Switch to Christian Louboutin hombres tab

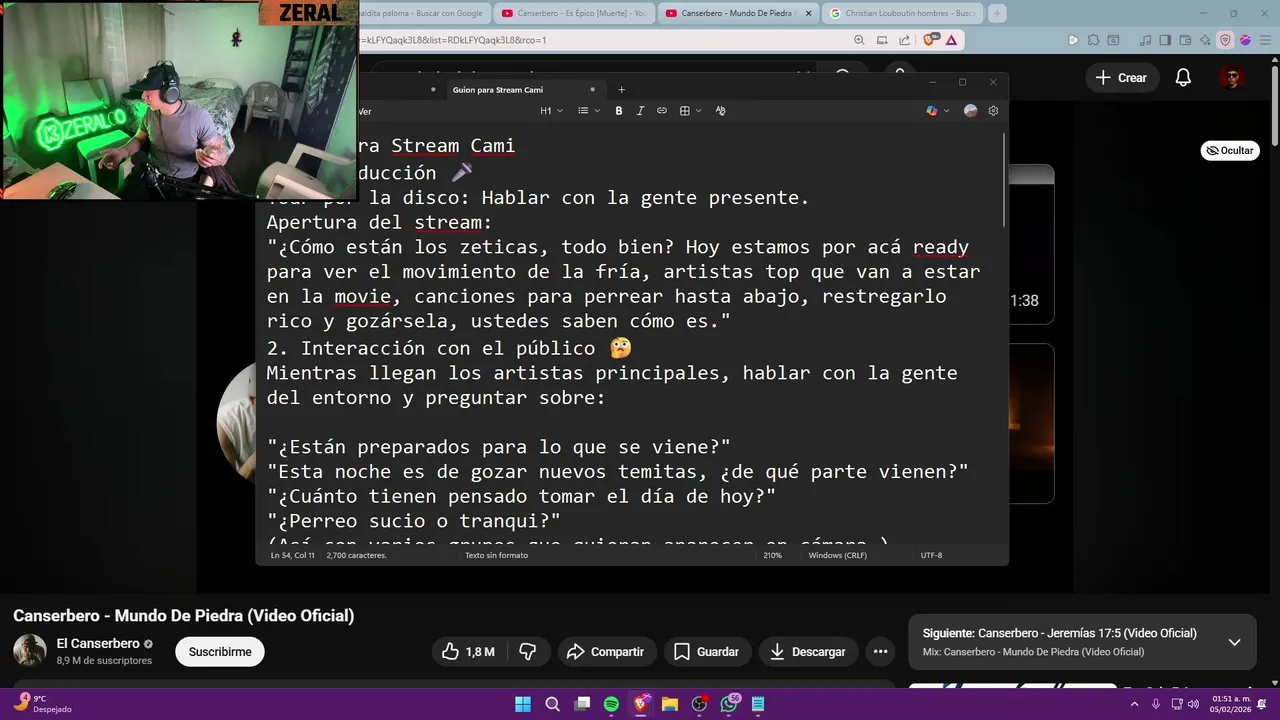point(902,13)
